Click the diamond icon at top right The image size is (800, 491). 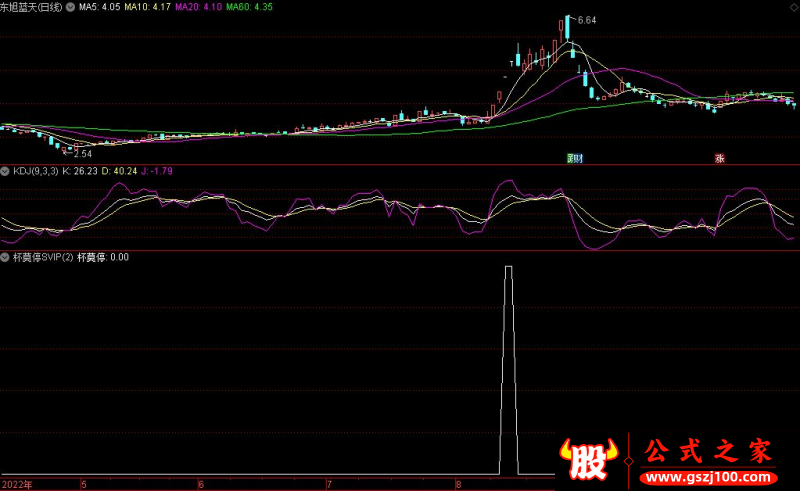pos(792,6)
